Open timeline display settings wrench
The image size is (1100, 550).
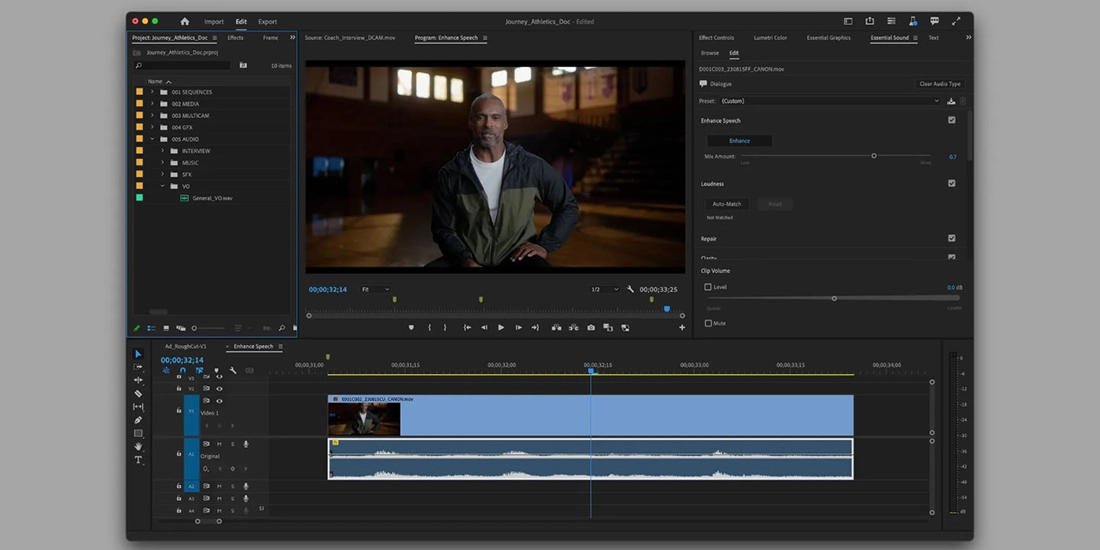(x=233, y=370)
